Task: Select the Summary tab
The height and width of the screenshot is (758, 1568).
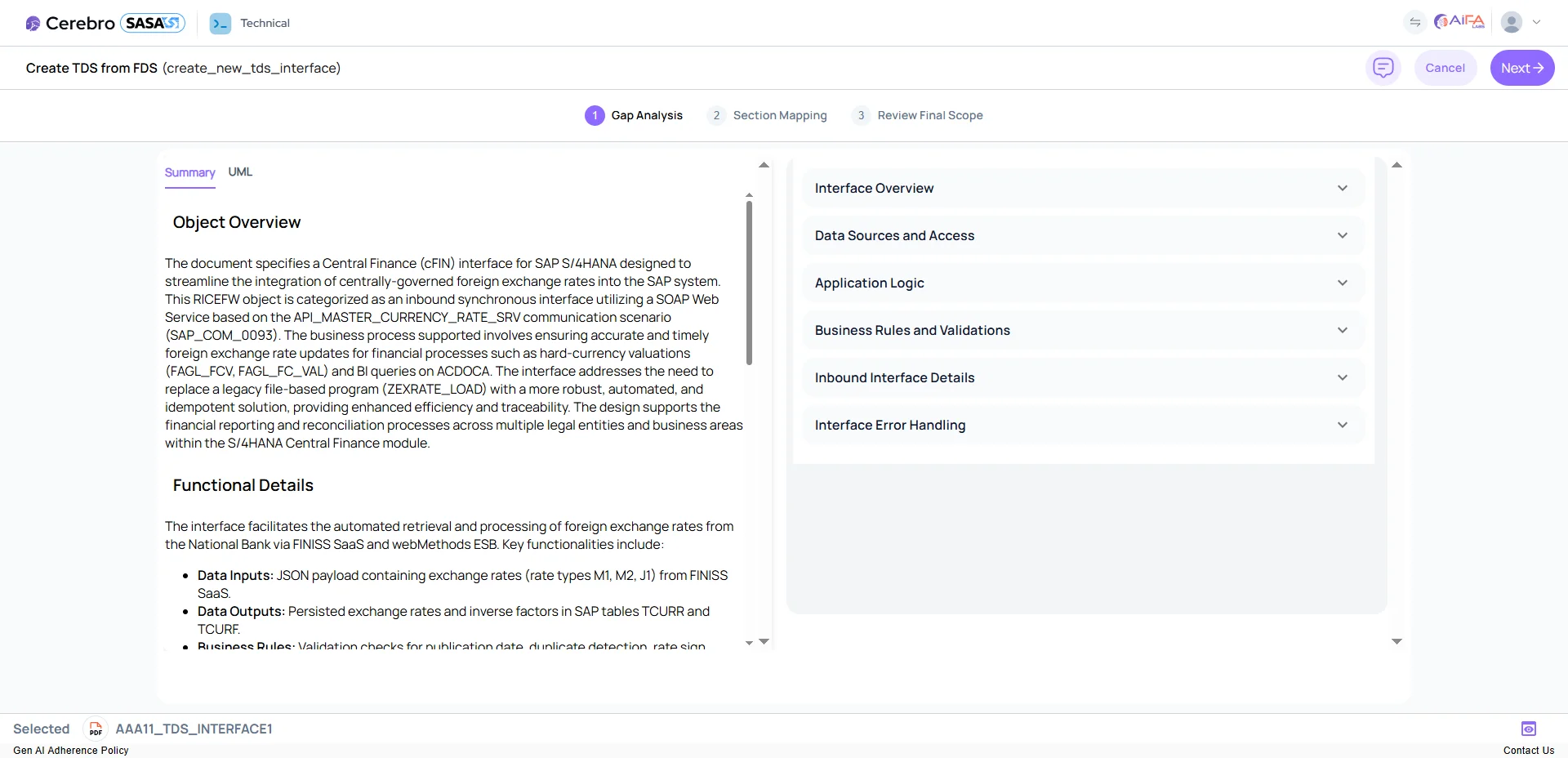Action: [189, 172]
